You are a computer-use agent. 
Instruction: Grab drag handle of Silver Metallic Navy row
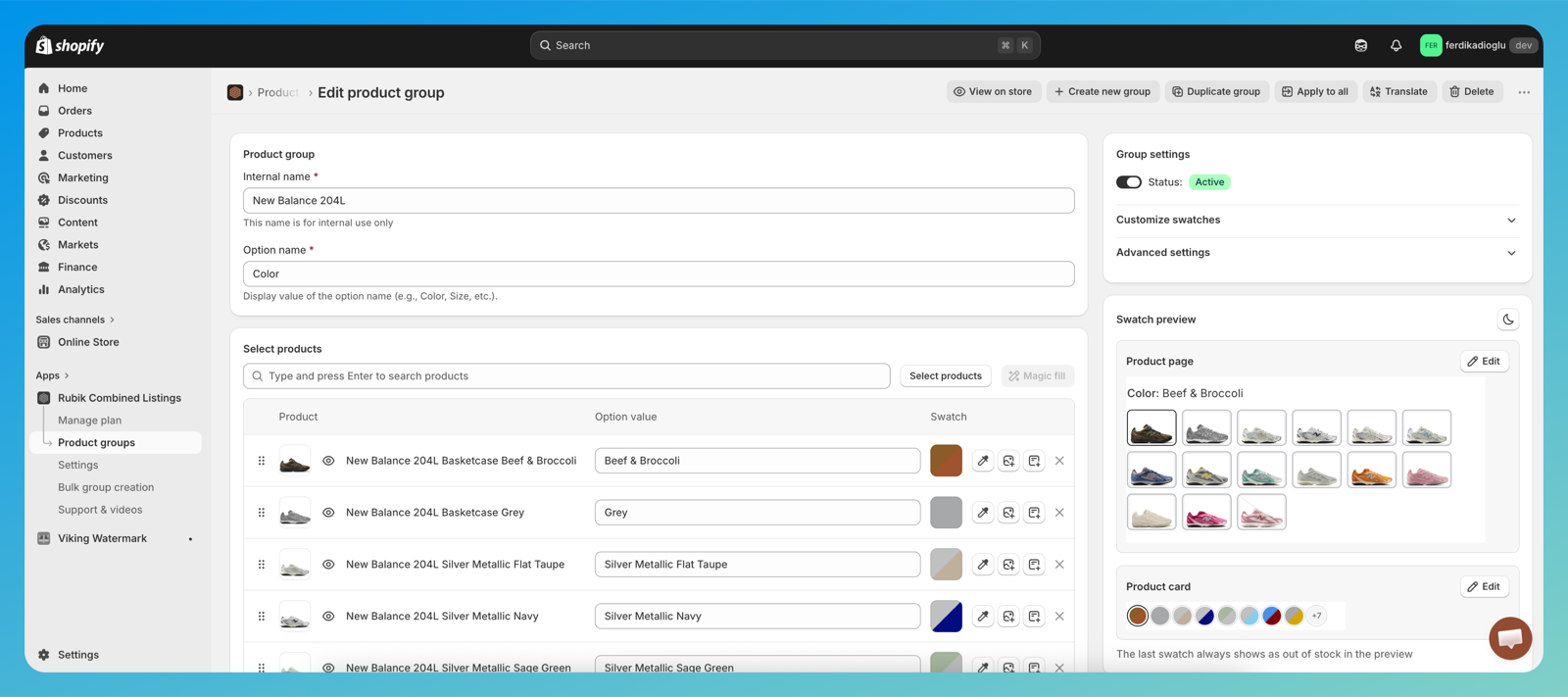[262, 617]
